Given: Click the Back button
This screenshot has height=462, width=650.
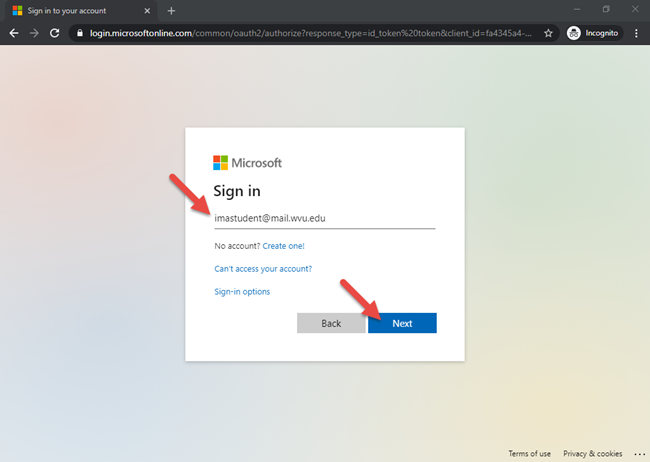Looking at the screenshot, I should (331, 323).
